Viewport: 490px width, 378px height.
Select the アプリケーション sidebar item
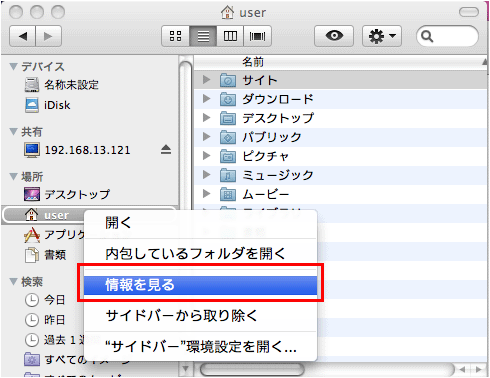[x=54, y=235]
